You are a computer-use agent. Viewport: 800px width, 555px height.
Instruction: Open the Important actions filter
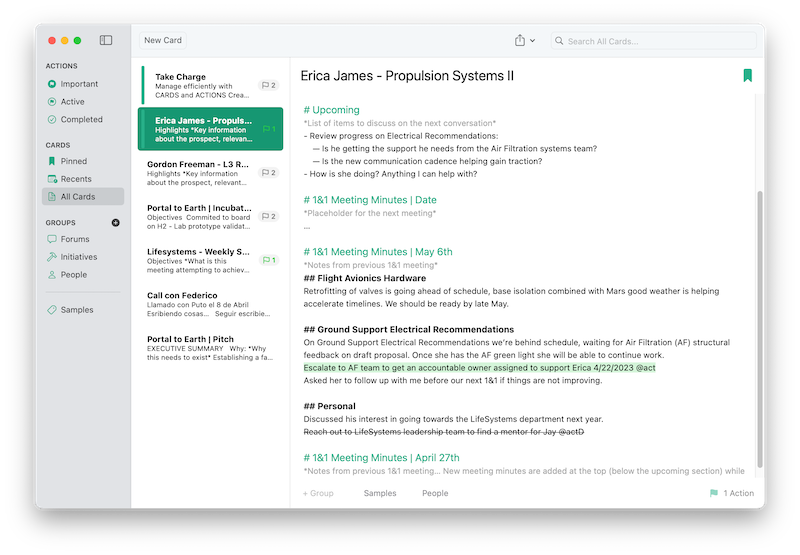pyautogui.click(x=79, y=84)
